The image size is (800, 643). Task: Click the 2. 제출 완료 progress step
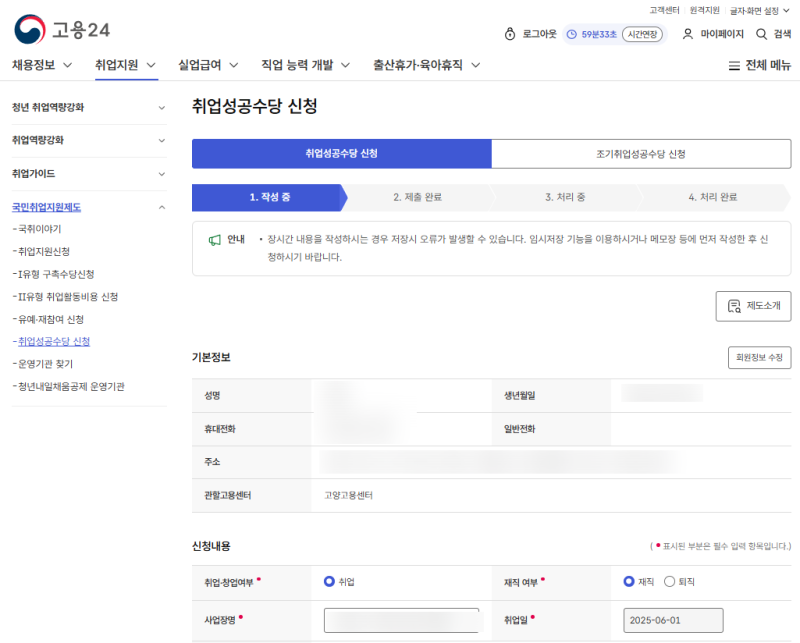pos(417,197)
